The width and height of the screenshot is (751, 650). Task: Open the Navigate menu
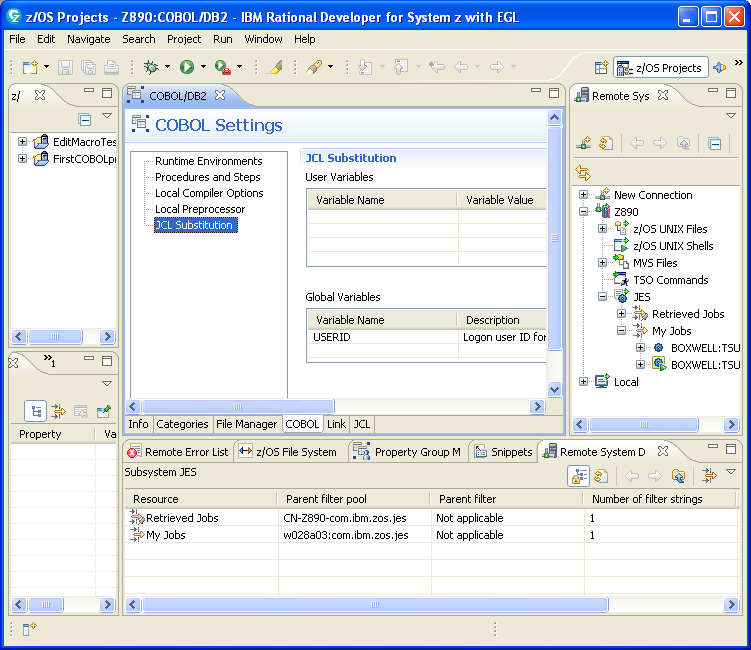89,39
